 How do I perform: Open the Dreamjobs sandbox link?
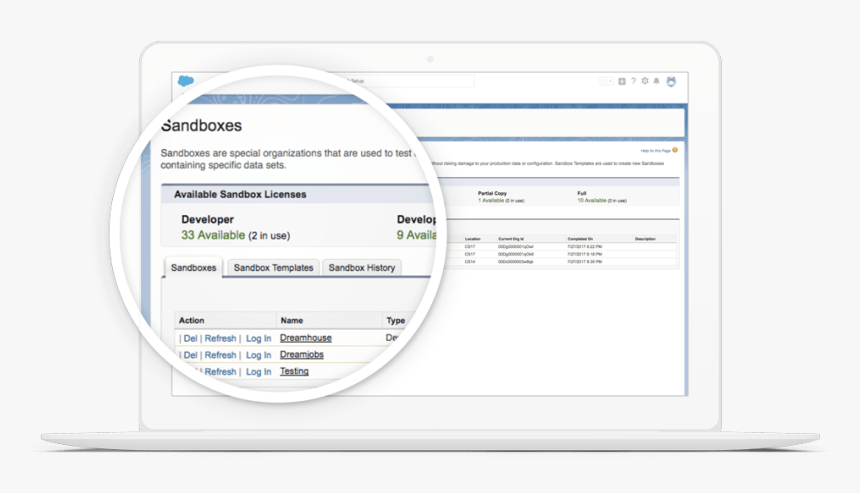[301, 355]
